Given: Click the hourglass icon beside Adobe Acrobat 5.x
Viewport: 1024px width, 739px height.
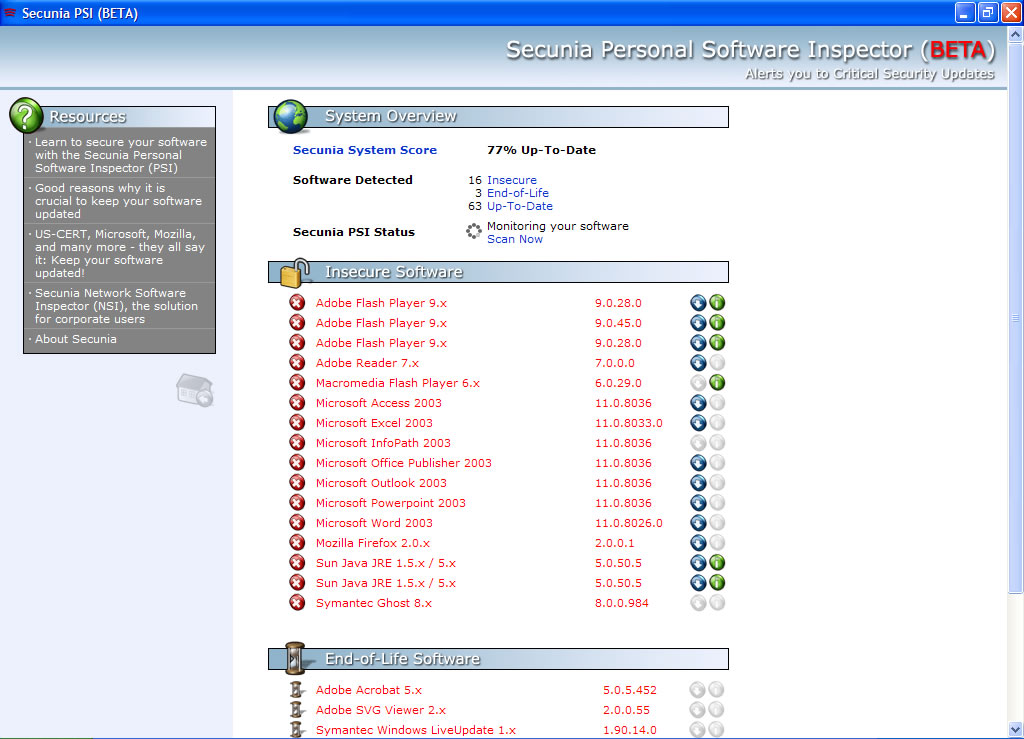Looking at the screenshot, I should pyautogui.click(x=296, y=690).
